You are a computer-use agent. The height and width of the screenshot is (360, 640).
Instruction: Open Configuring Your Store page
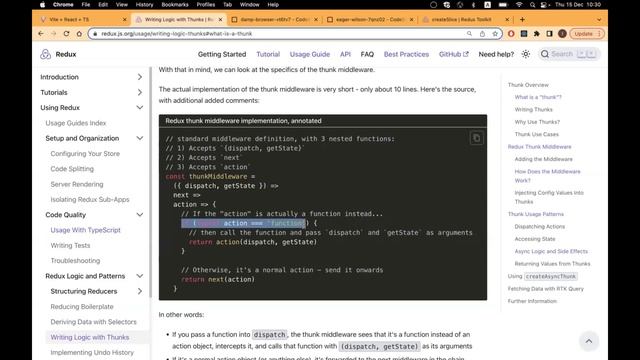pyautogui.click(x=85, y=153)
